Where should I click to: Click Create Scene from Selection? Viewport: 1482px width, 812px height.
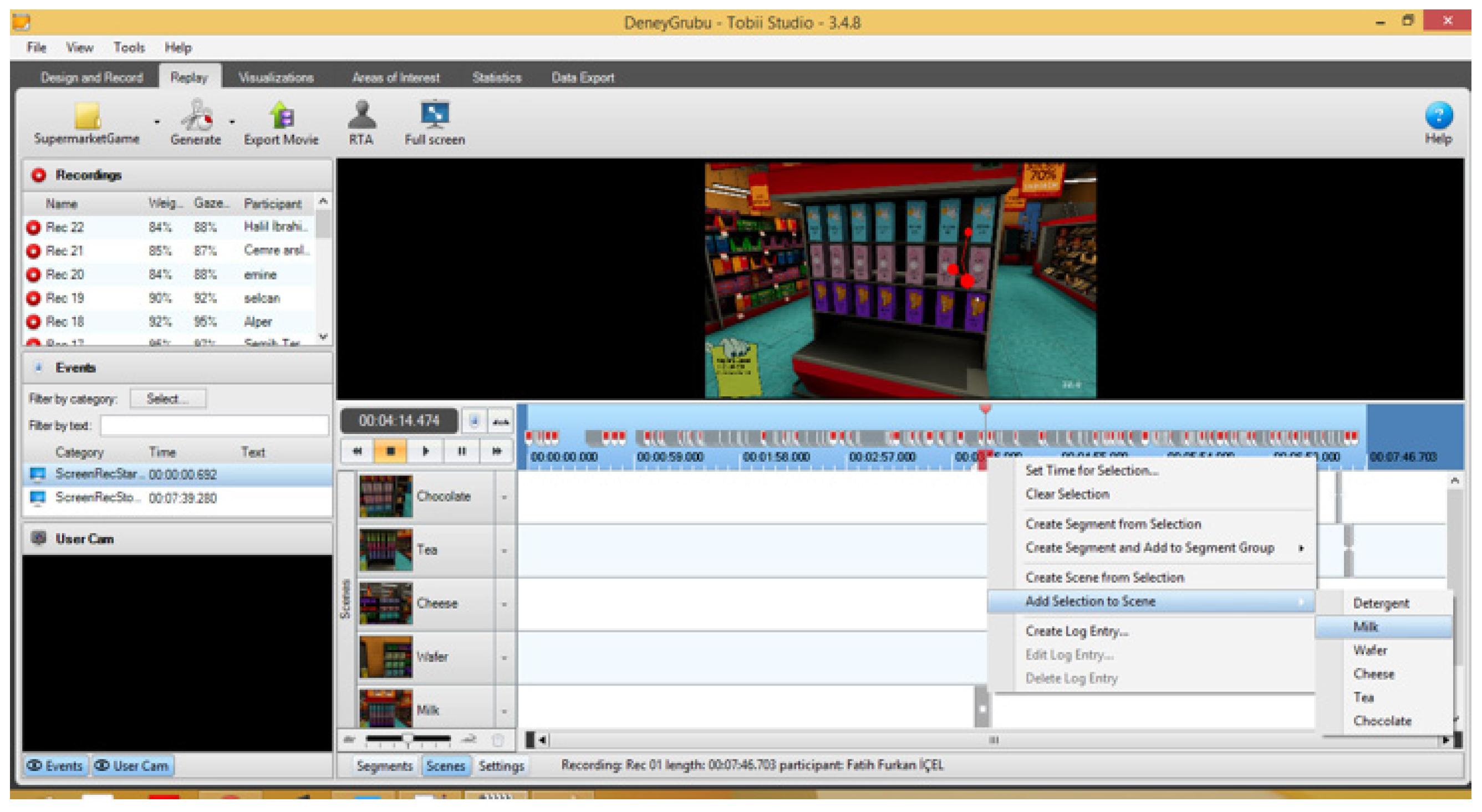[x=1104, y=578]
